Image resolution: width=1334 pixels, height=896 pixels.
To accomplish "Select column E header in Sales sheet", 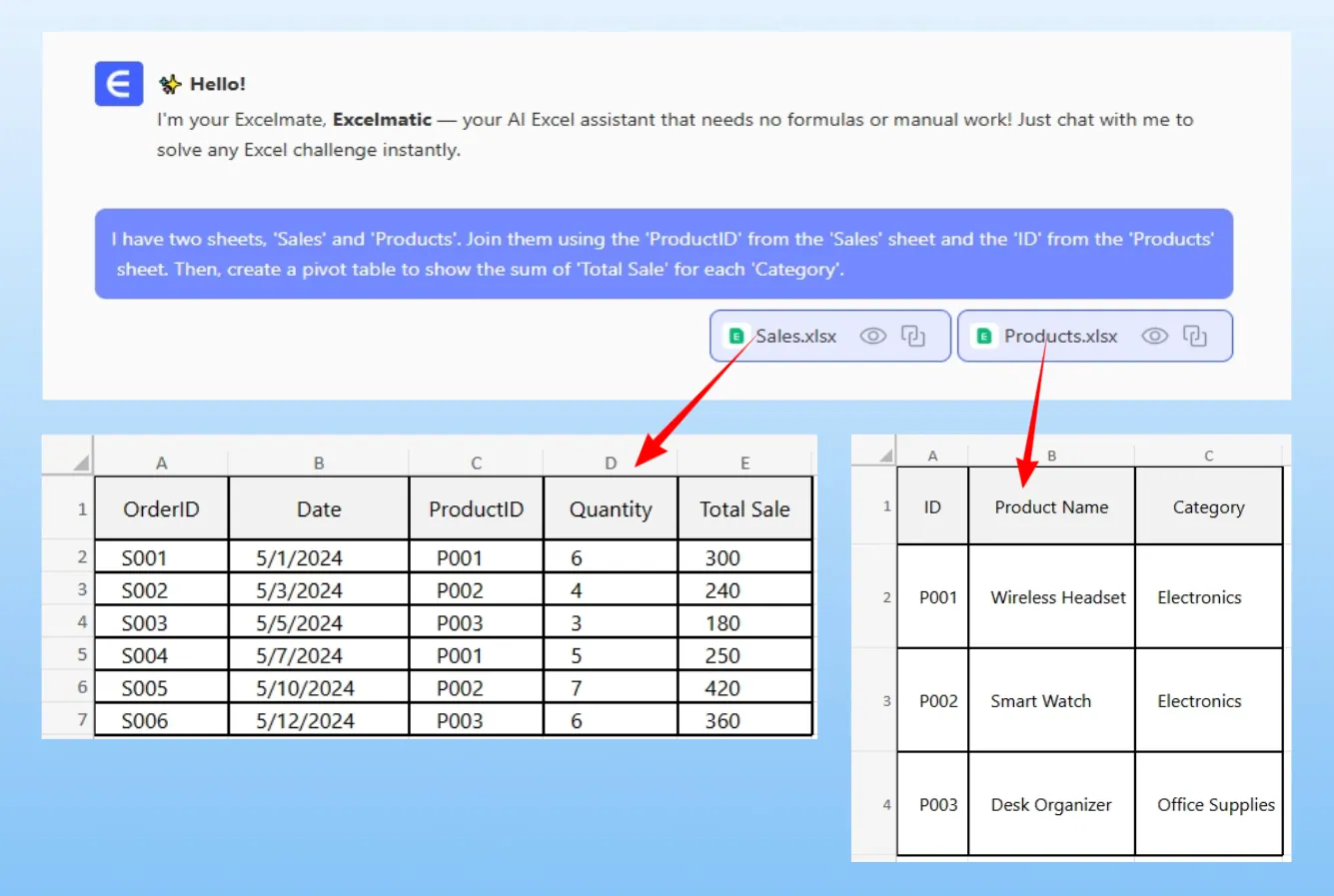I will pos(744,462).
